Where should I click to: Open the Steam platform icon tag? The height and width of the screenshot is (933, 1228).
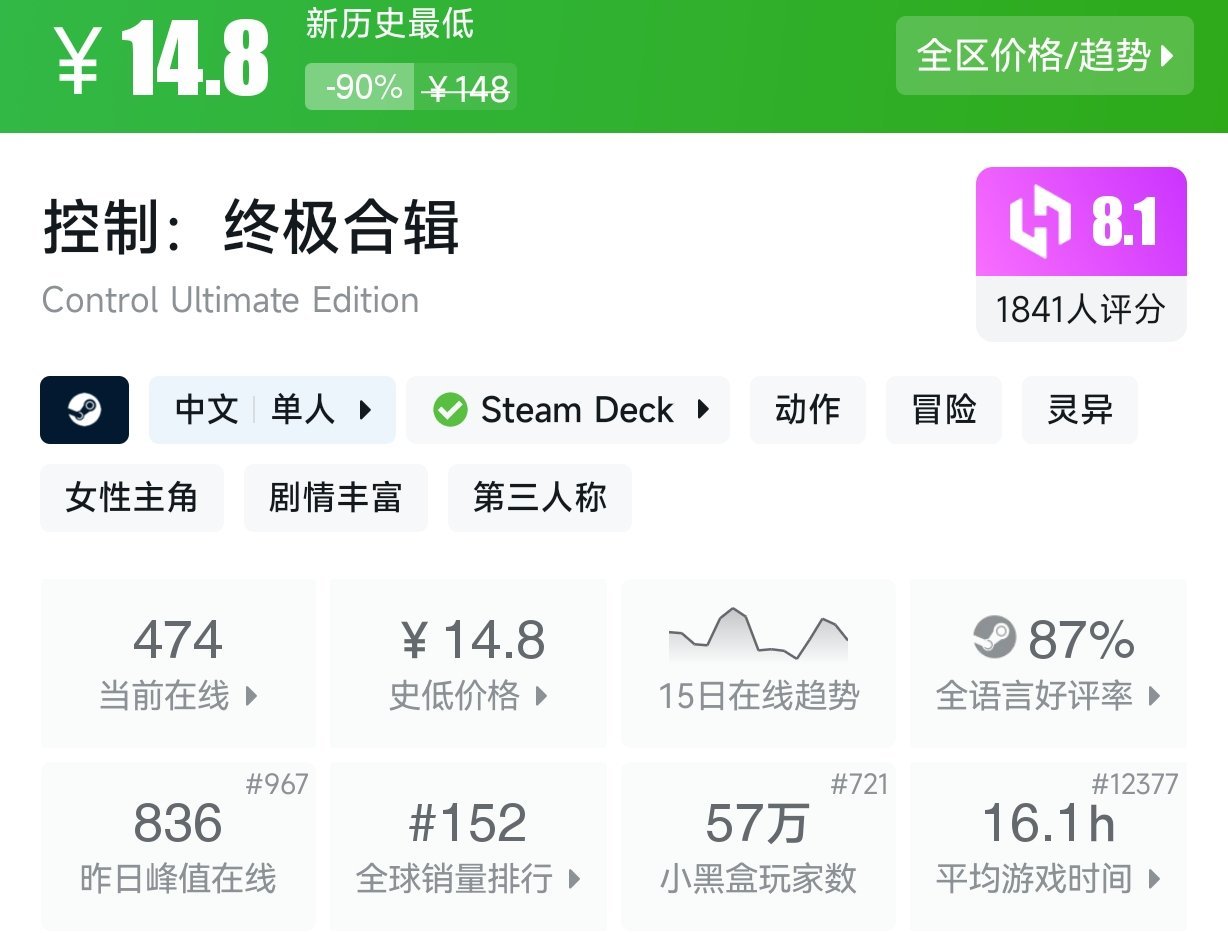tap(84, 410)
